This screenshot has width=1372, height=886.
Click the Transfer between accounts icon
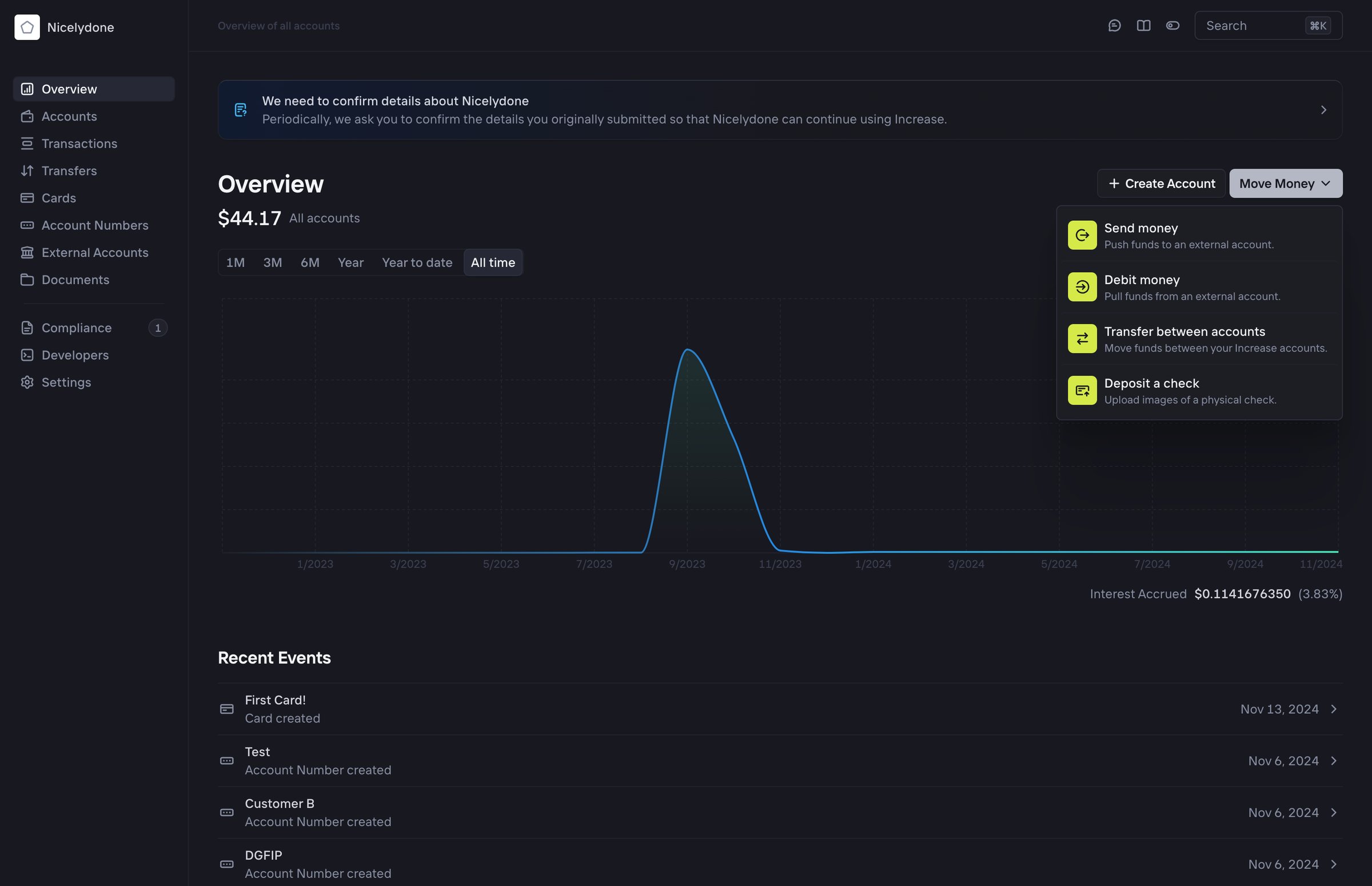1082,339
